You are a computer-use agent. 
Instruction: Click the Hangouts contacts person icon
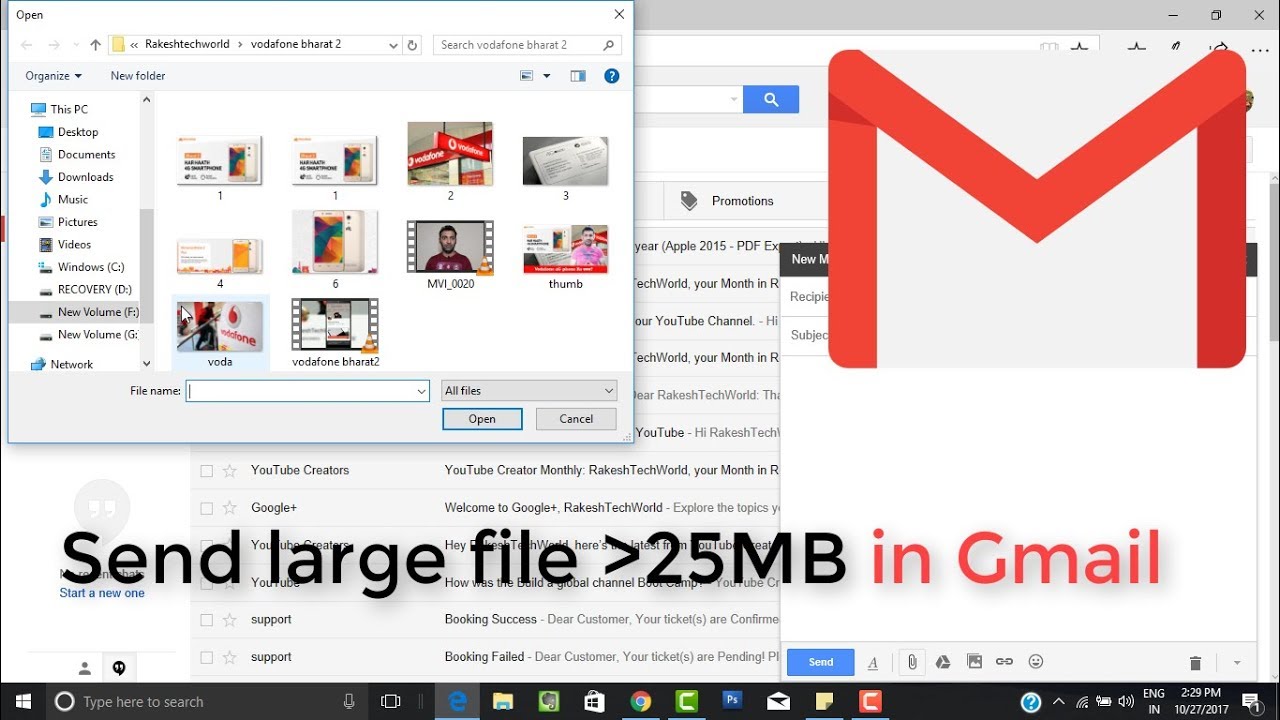[x=85, y=668]
